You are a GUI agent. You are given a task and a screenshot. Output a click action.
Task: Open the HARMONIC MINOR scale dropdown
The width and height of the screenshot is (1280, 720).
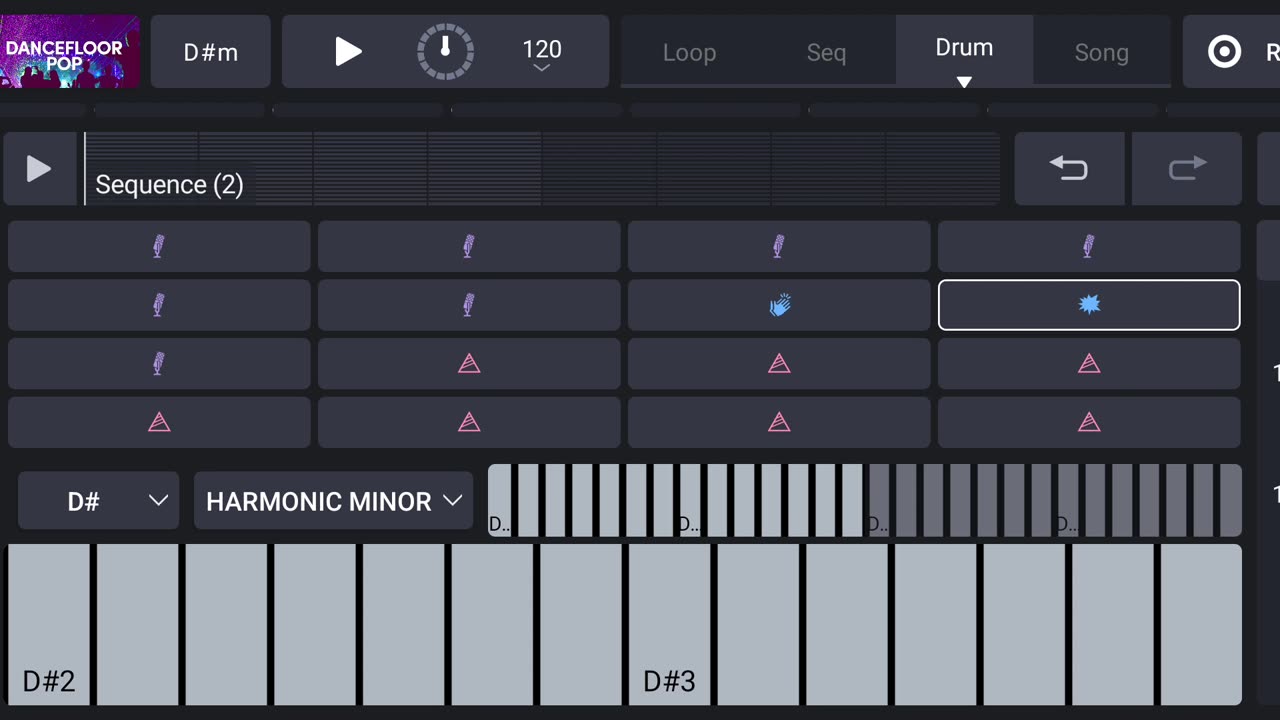(x=334, y=501)
